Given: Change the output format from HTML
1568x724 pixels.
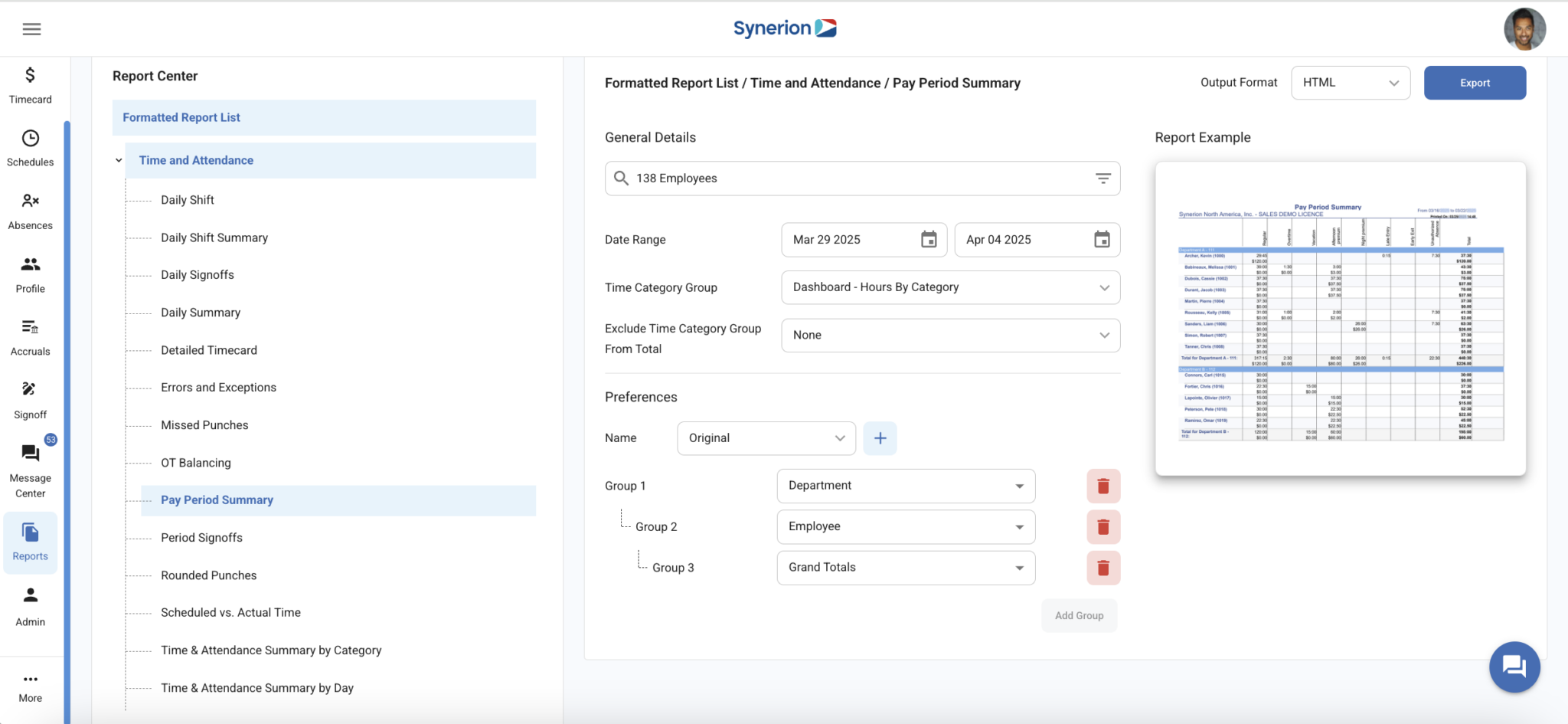Looking at the screenshot, I should (1350, 82).
